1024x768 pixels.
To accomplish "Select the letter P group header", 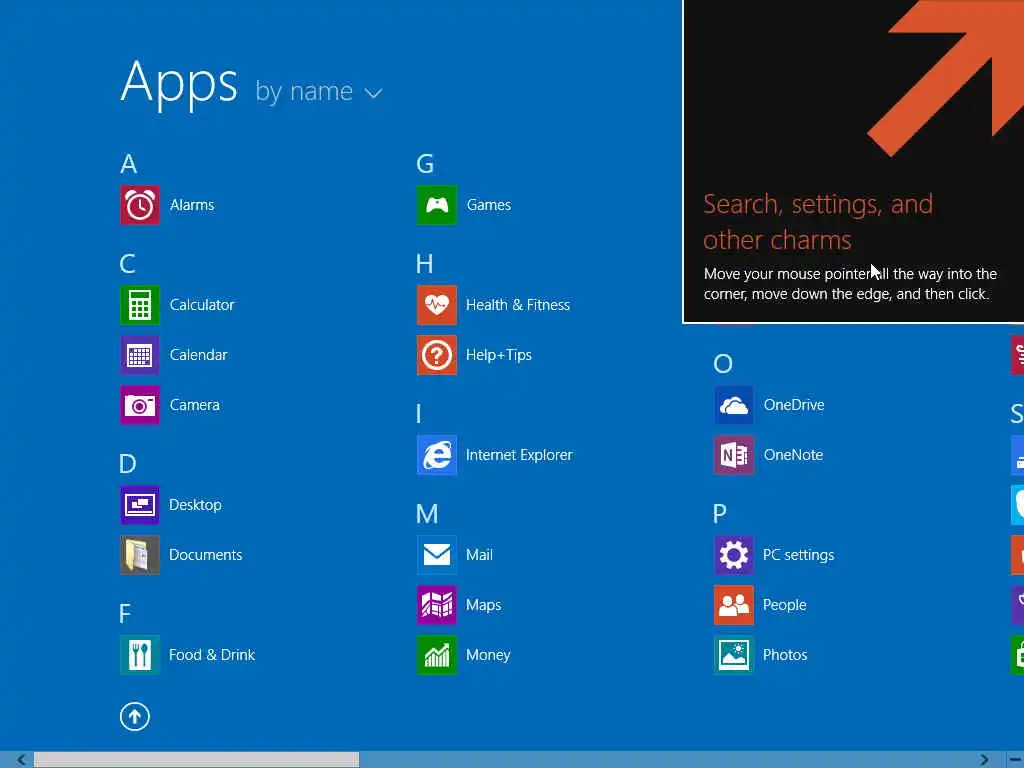I will 720,514.
